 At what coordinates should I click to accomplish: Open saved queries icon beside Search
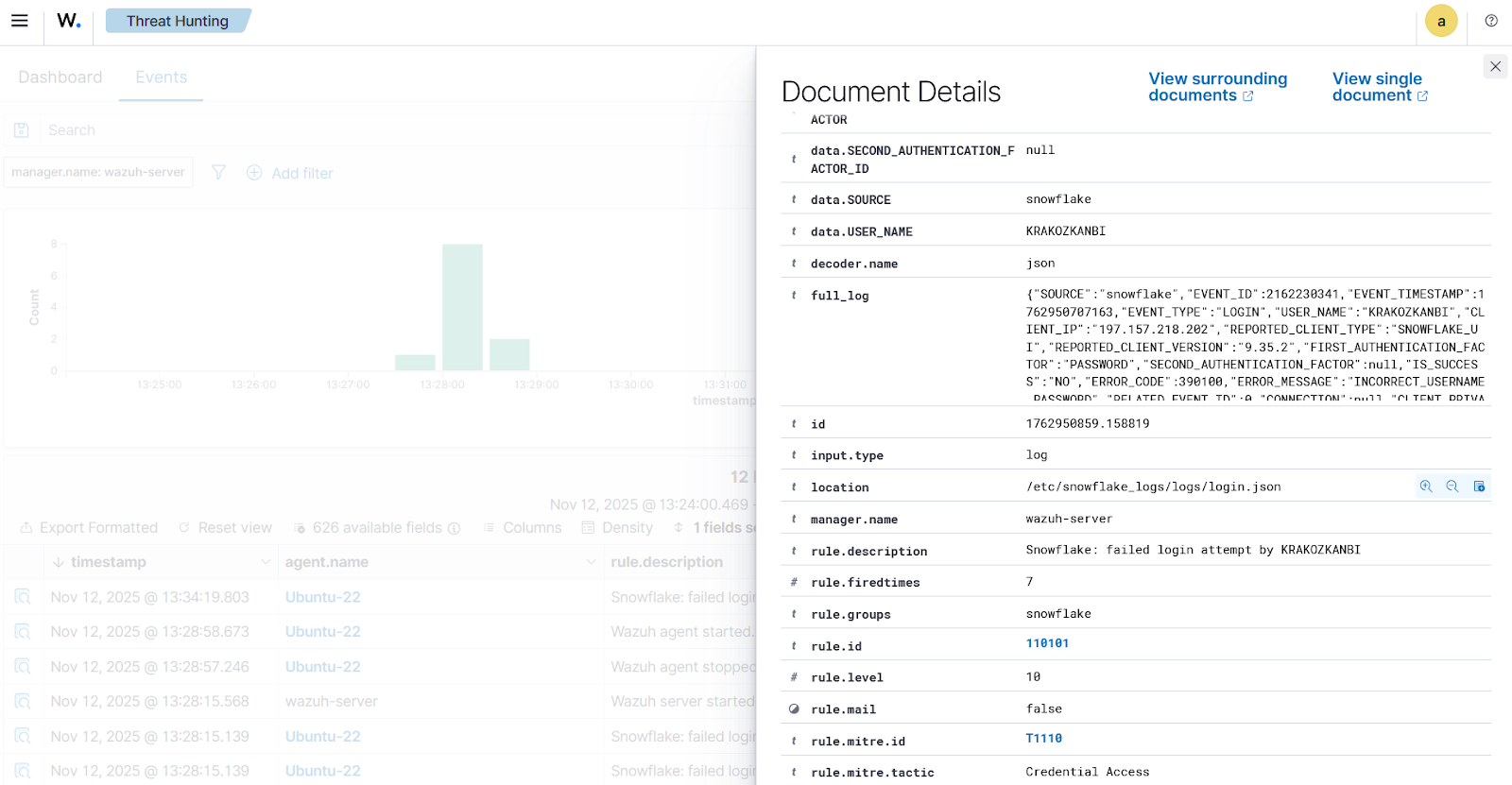tap(22, 130)
